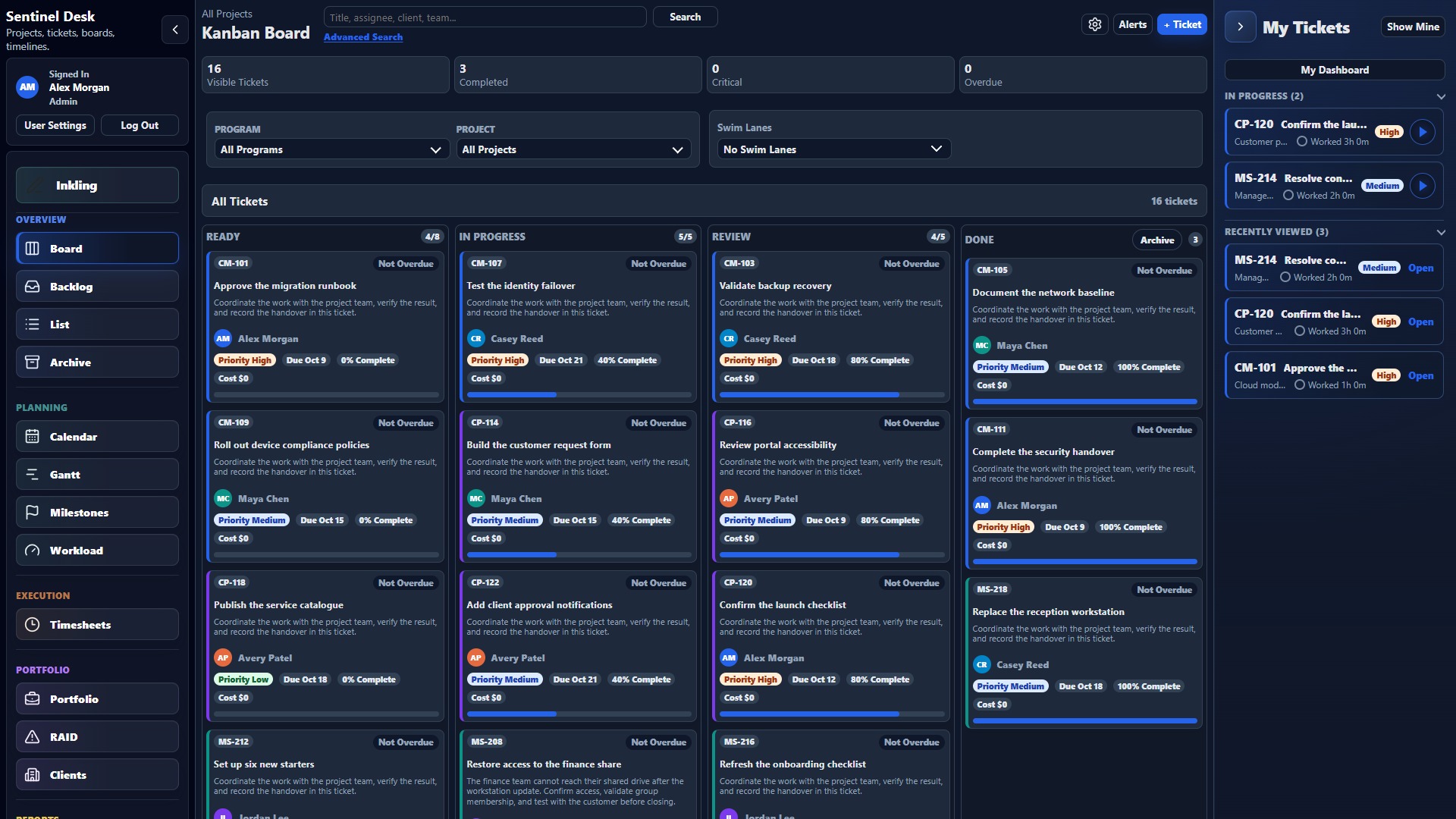Open the Alerts button
The height and width of the screenshot is (819, 1456).
pos(1132,24)
